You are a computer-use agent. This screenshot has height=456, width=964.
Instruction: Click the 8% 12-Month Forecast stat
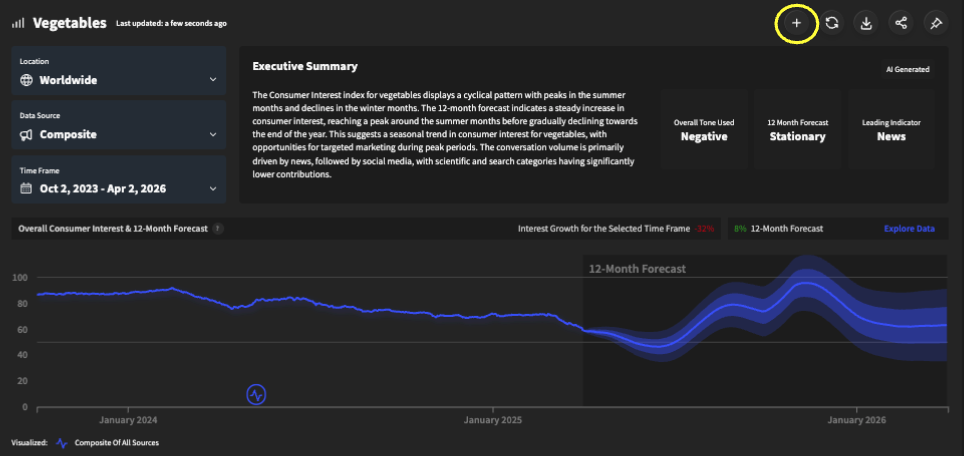click(x=778, y=229)
